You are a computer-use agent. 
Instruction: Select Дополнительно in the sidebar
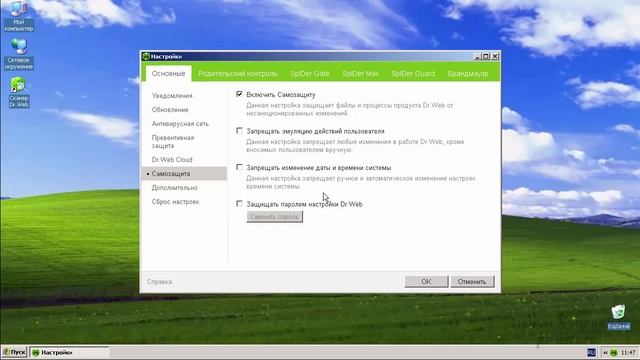pyautogui.click(x=174, y=188)
